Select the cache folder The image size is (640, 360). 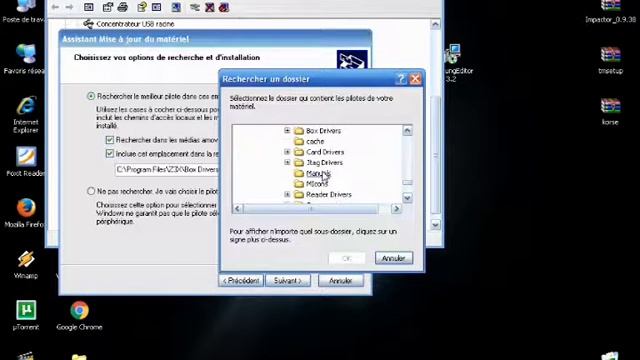[x=315, y=141]
